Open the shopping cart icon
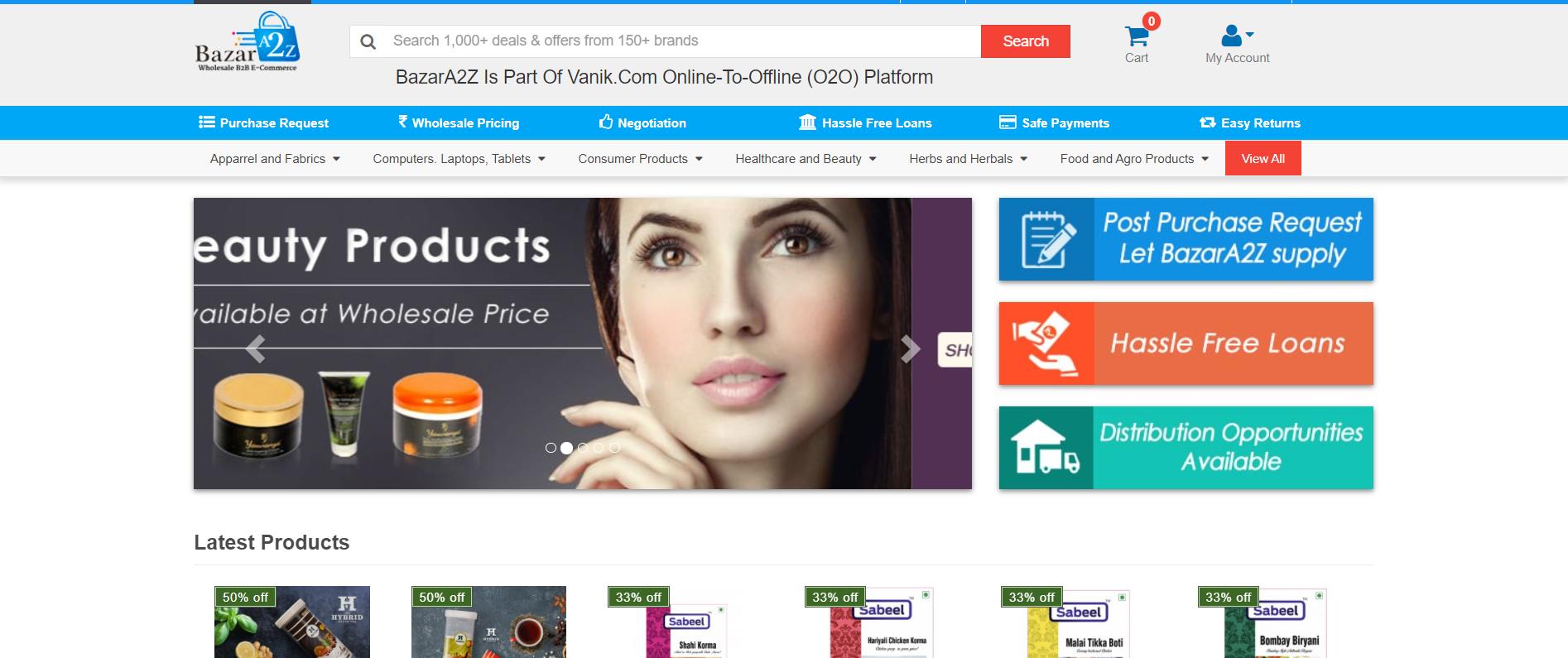 pos(1136,36)
